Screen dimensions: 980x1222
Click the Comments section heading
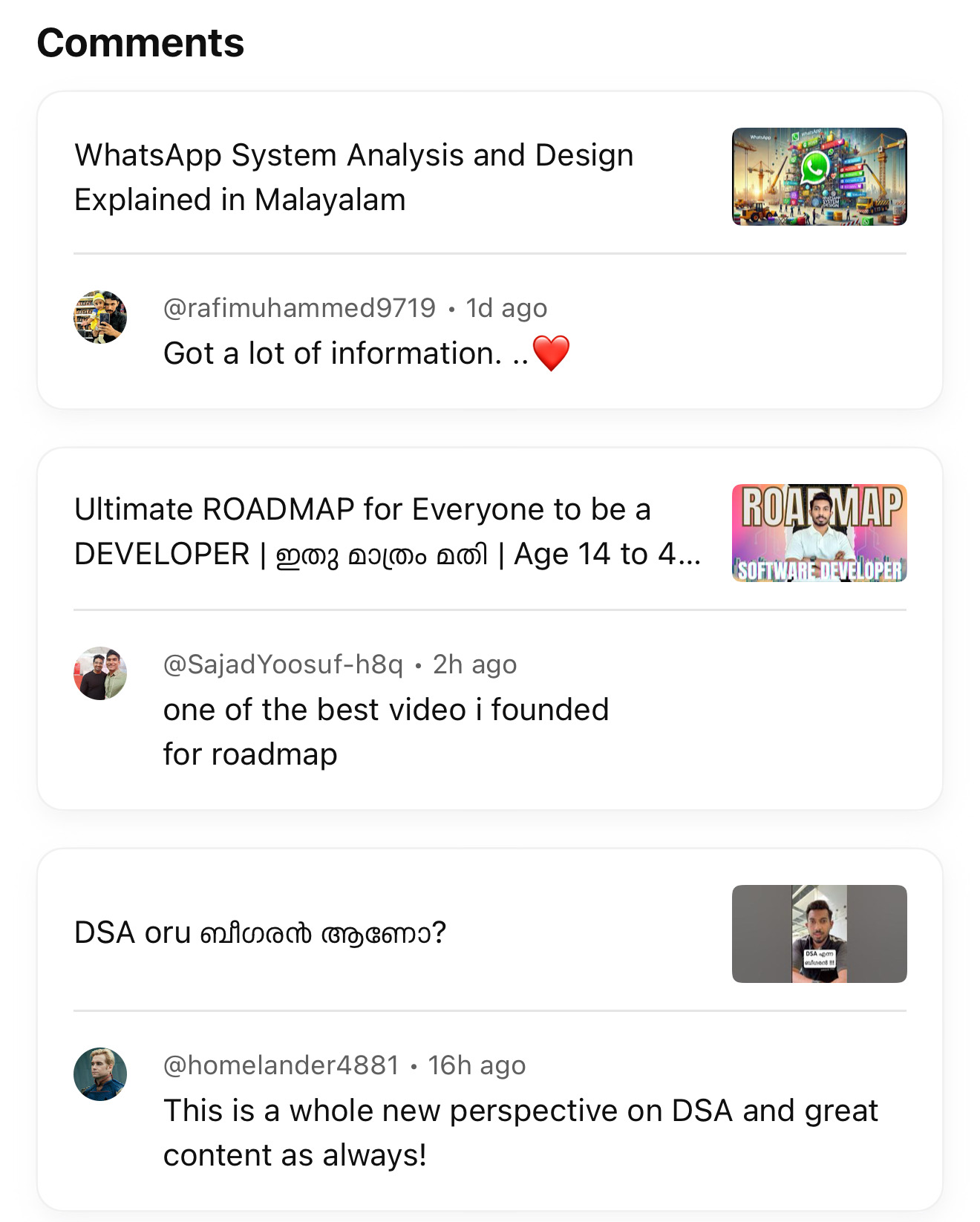pos(140,43)
